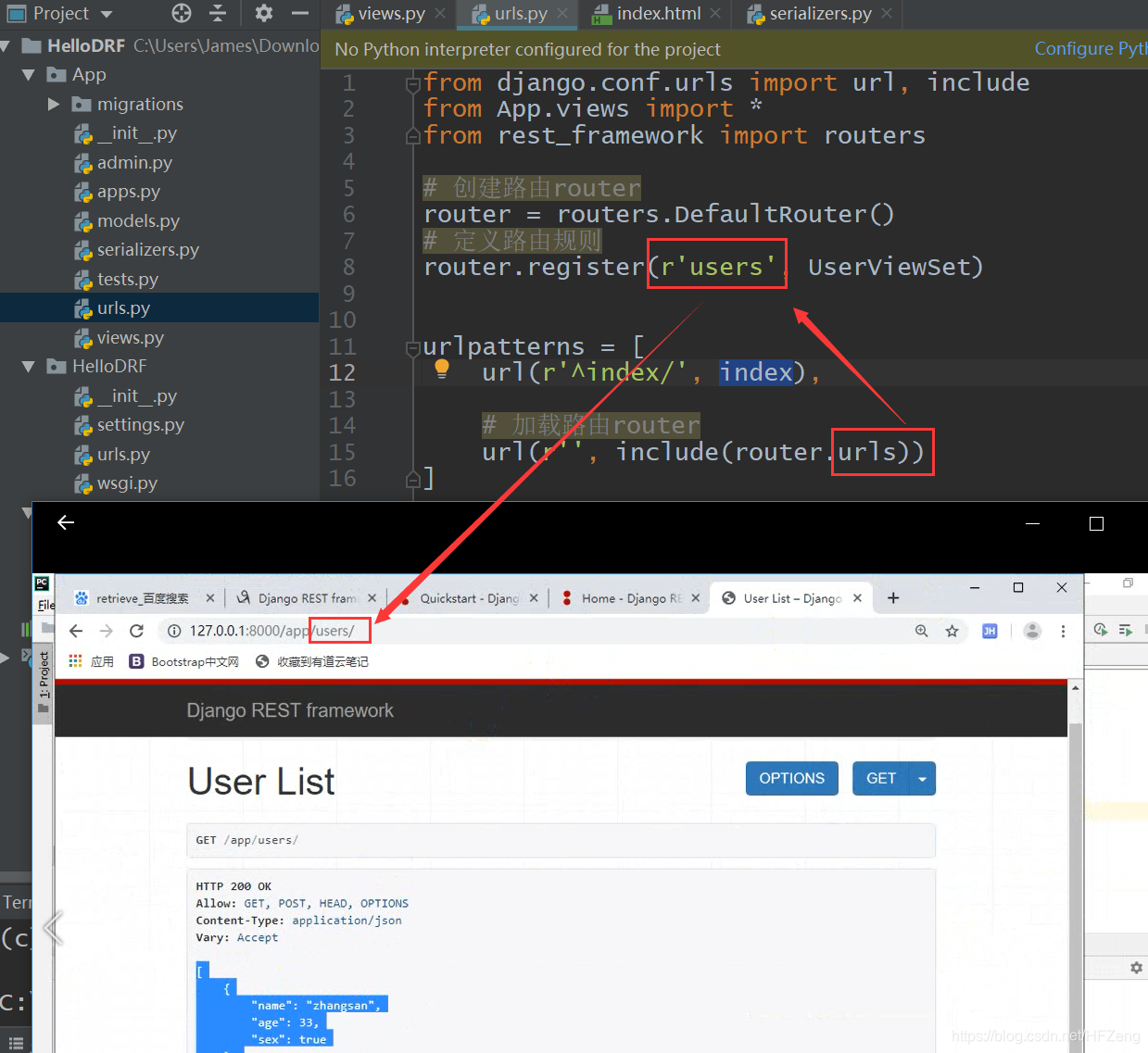This screenshot has width=1148, height=1053.
Task: Click browser forward button
Action: [x=107, y=631]
